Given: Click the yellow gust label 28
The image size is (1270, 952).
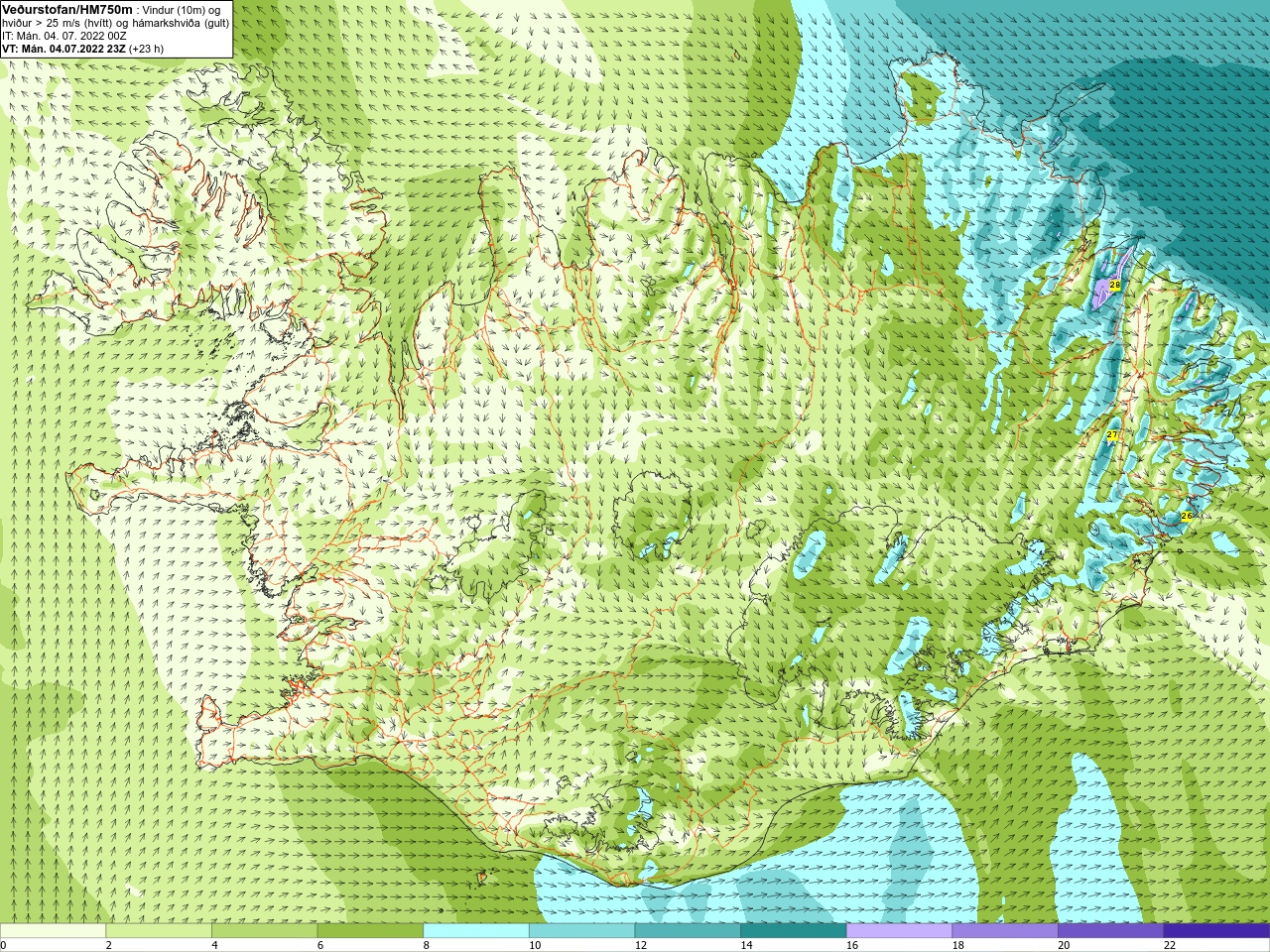Looking at the screenshot, I should click(x=1114, y=286).
